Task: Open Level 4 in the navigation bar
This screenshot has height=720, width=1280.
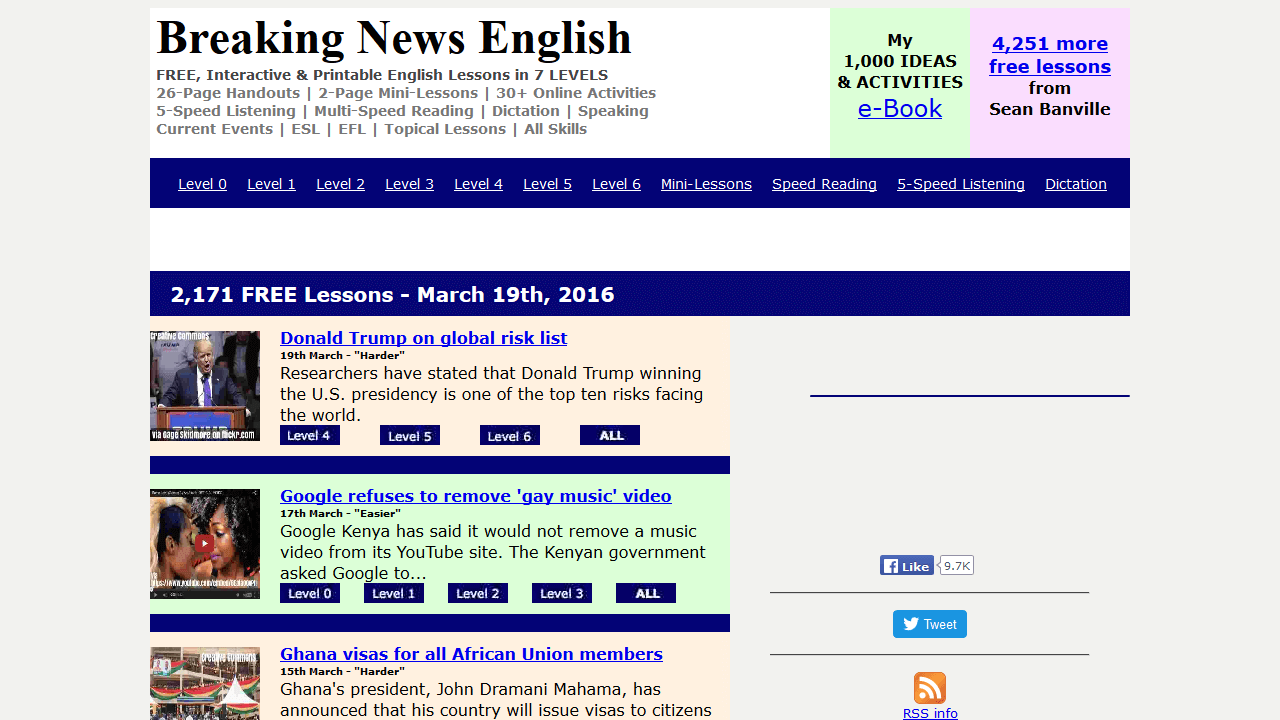Action: tap(478, 184)
